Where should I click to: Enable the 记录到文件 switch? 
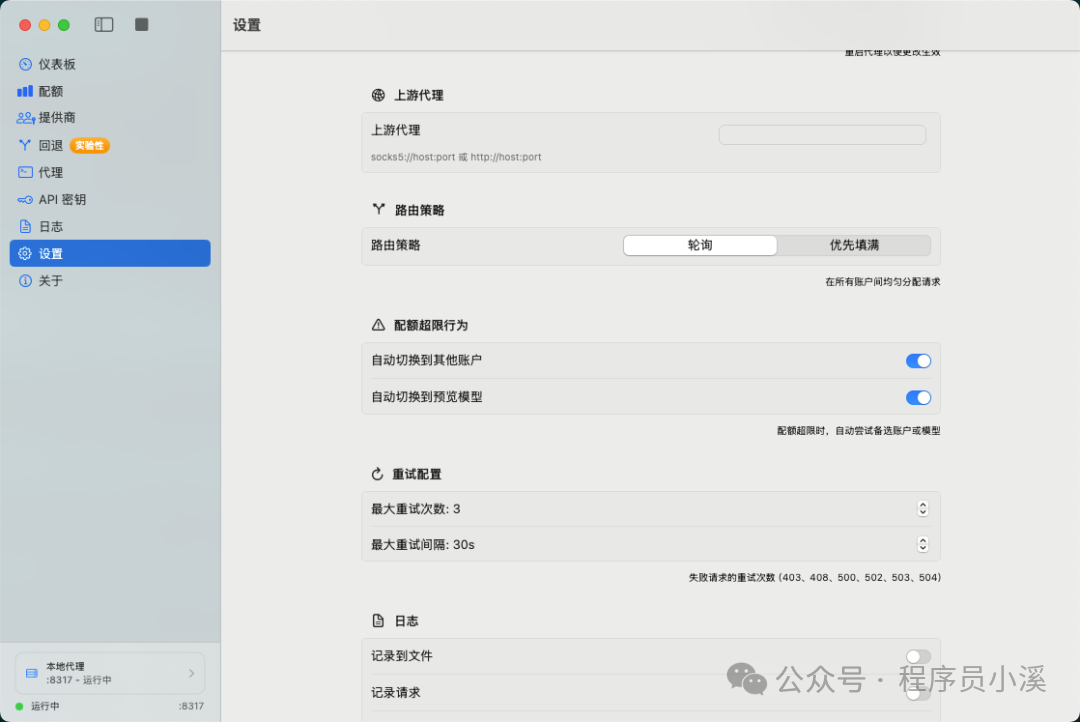[918, 657]
